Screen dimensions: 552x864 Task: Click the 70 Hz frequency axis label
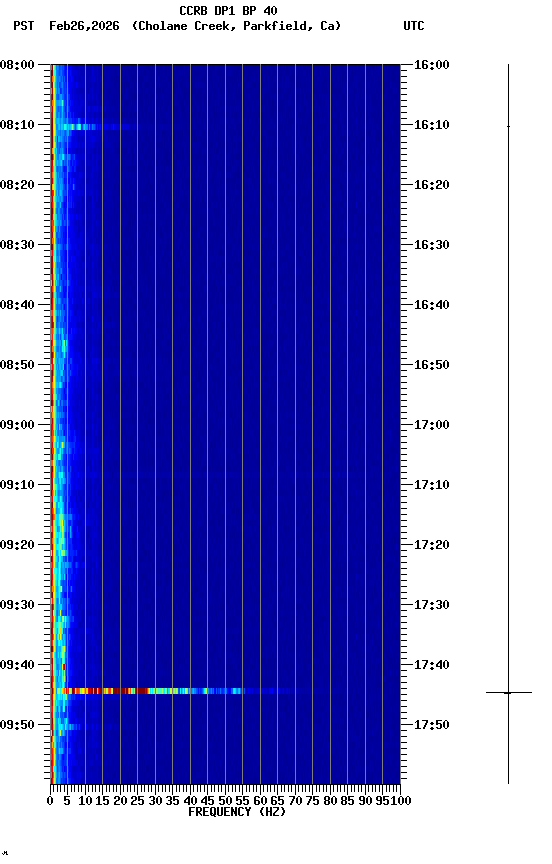(x=295, y=801)
